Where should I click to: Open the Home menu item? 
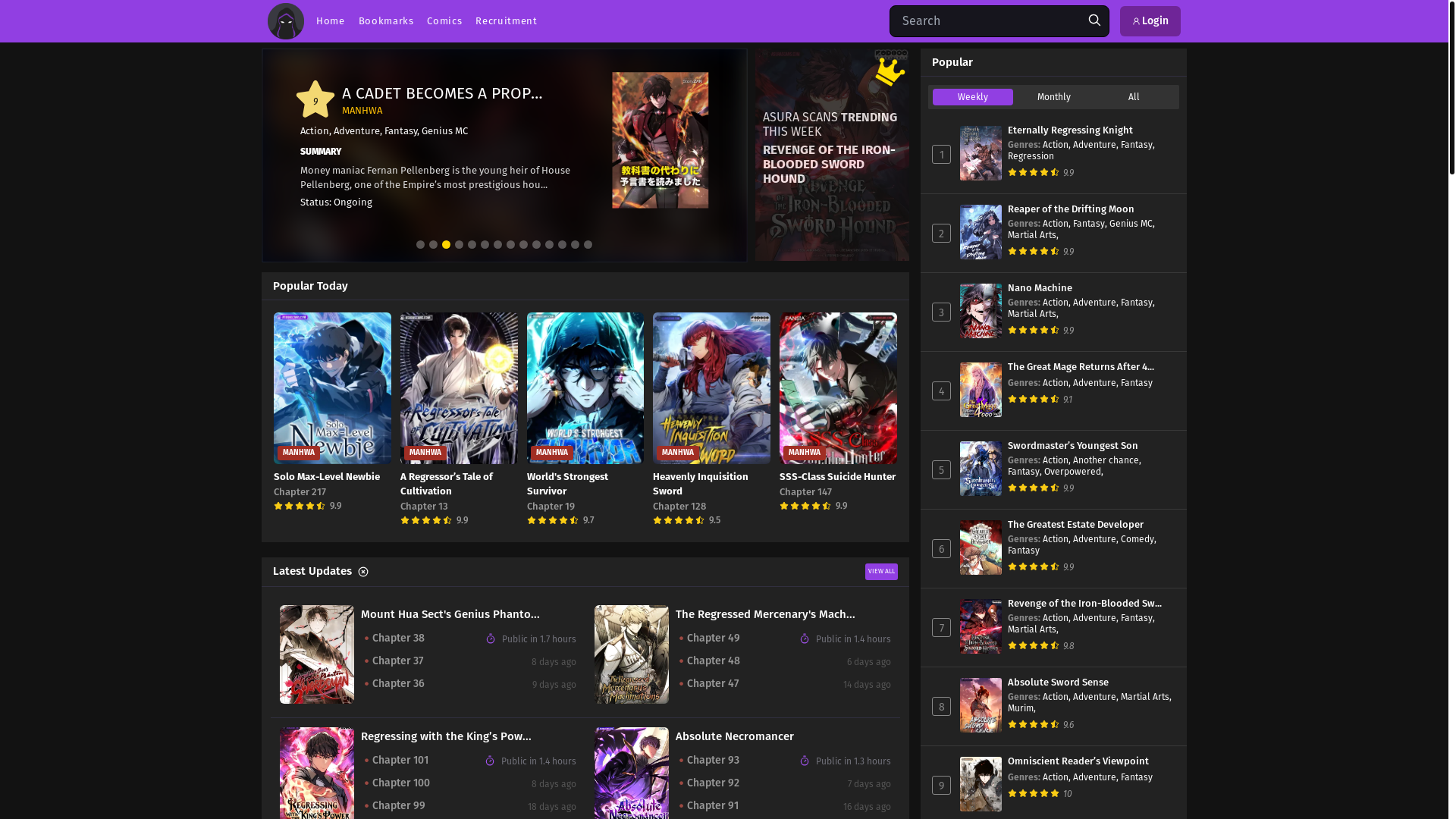coord(331,21)
